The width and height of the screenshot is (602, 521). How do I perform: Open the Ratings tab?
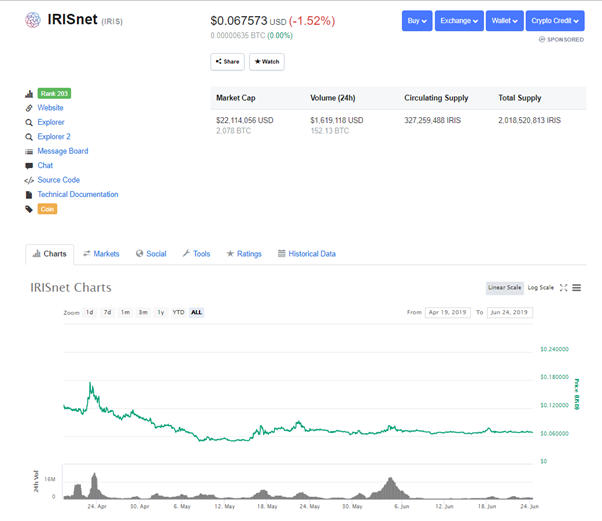244,254
